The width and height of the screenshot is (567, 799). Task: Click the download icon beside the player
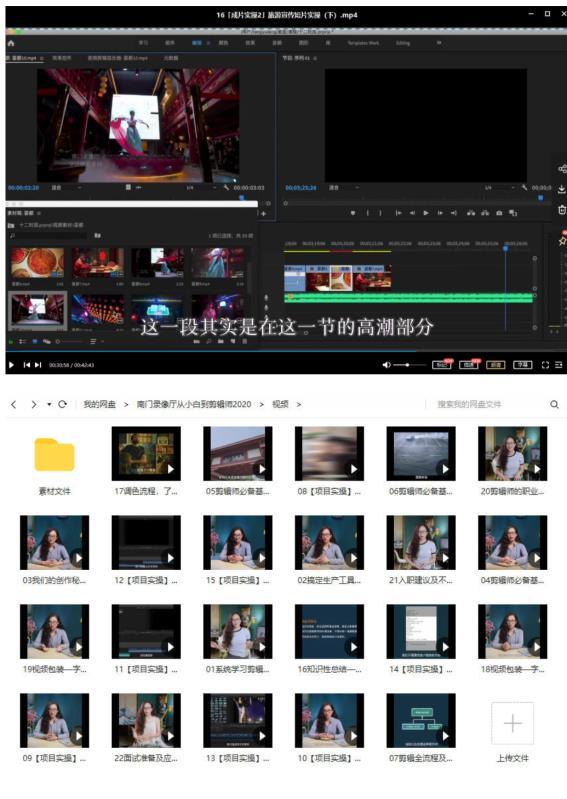(562, 189)
